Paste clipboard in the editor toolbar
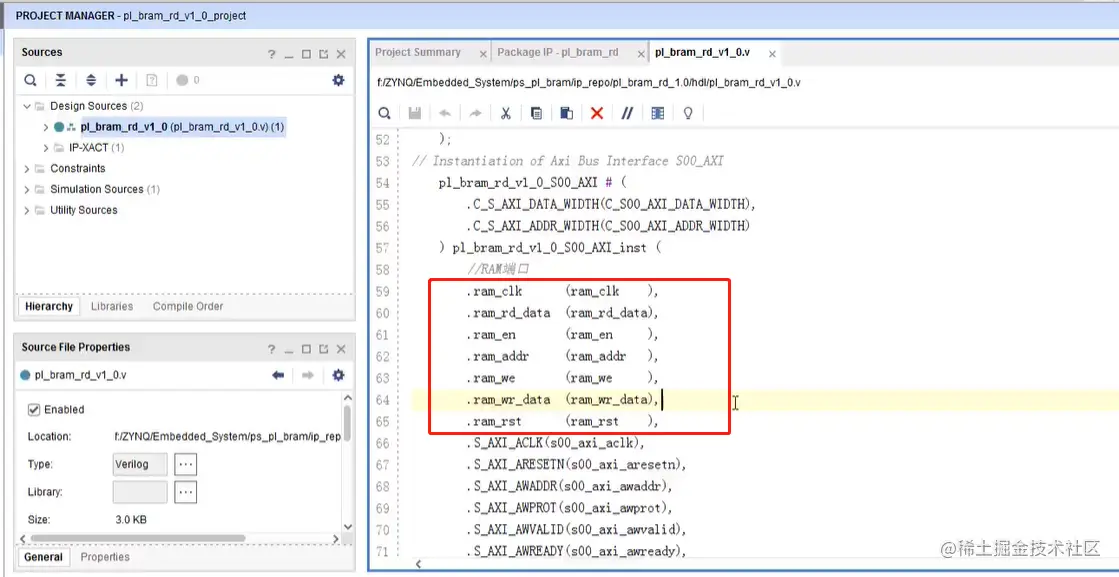Screen dimensions: 1119x577 (x=567, y=113)
